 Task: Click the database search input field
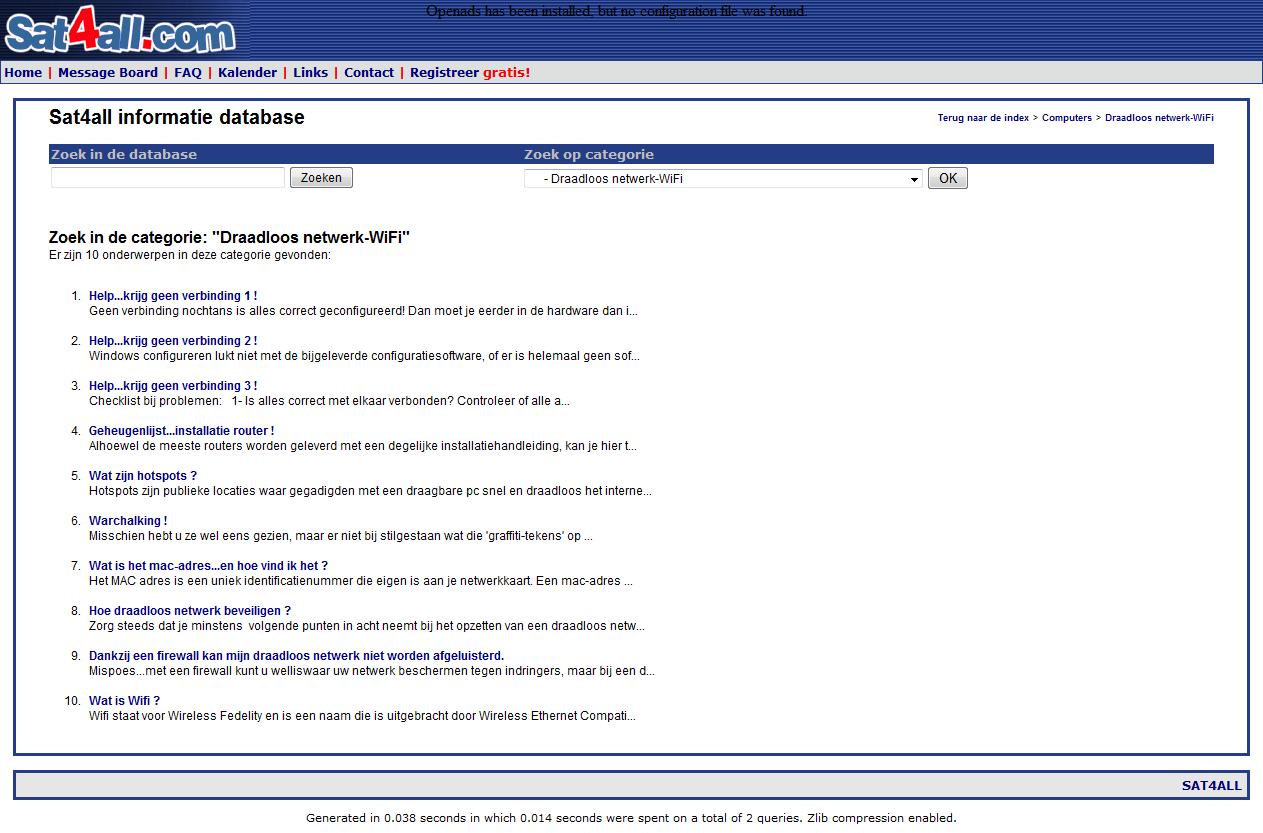[x=168, y=178]
